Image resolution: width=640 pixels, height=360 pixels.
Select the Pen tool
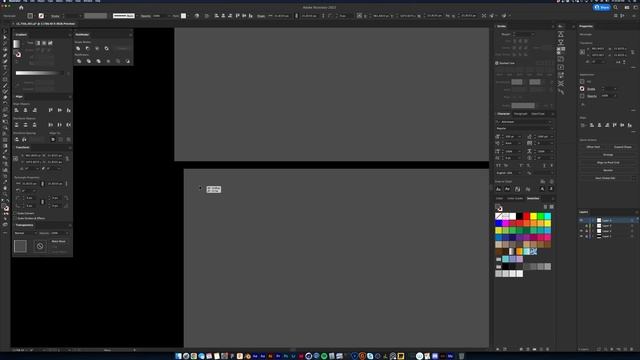pyautogui.click(x=5, y=55)
